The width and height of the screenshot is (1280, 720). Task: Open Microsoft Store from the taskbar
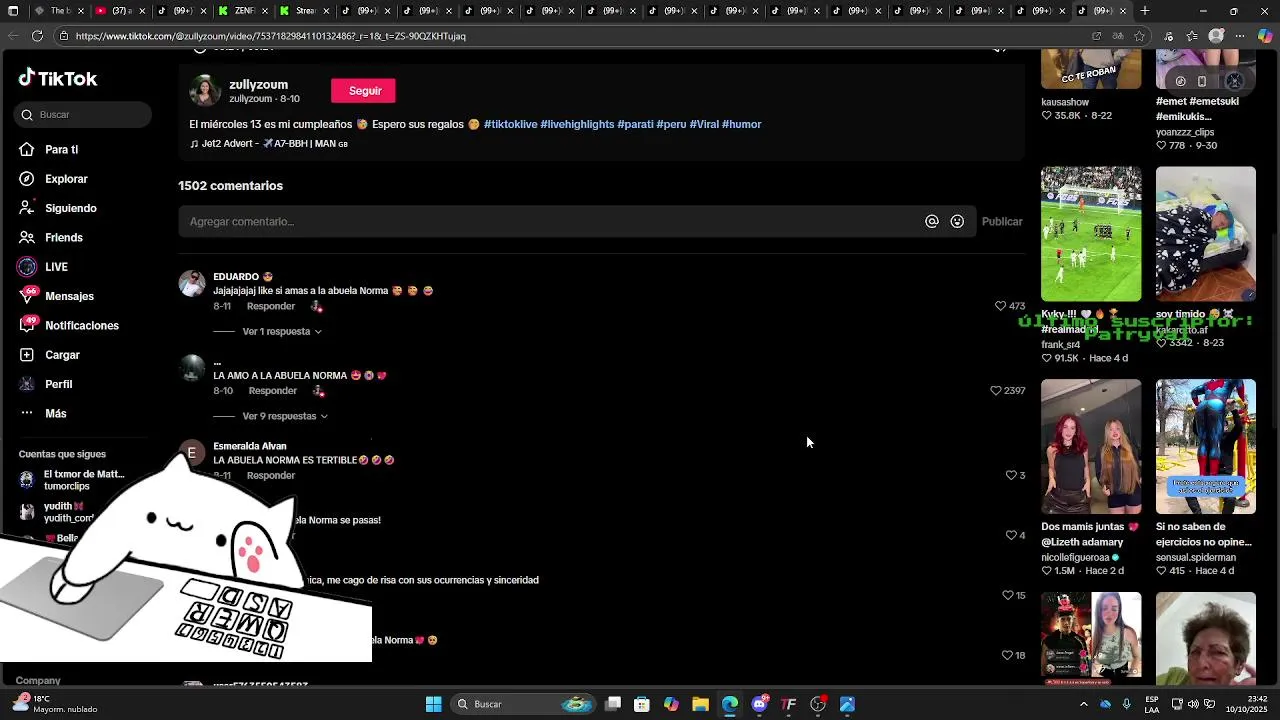[642, 704]
